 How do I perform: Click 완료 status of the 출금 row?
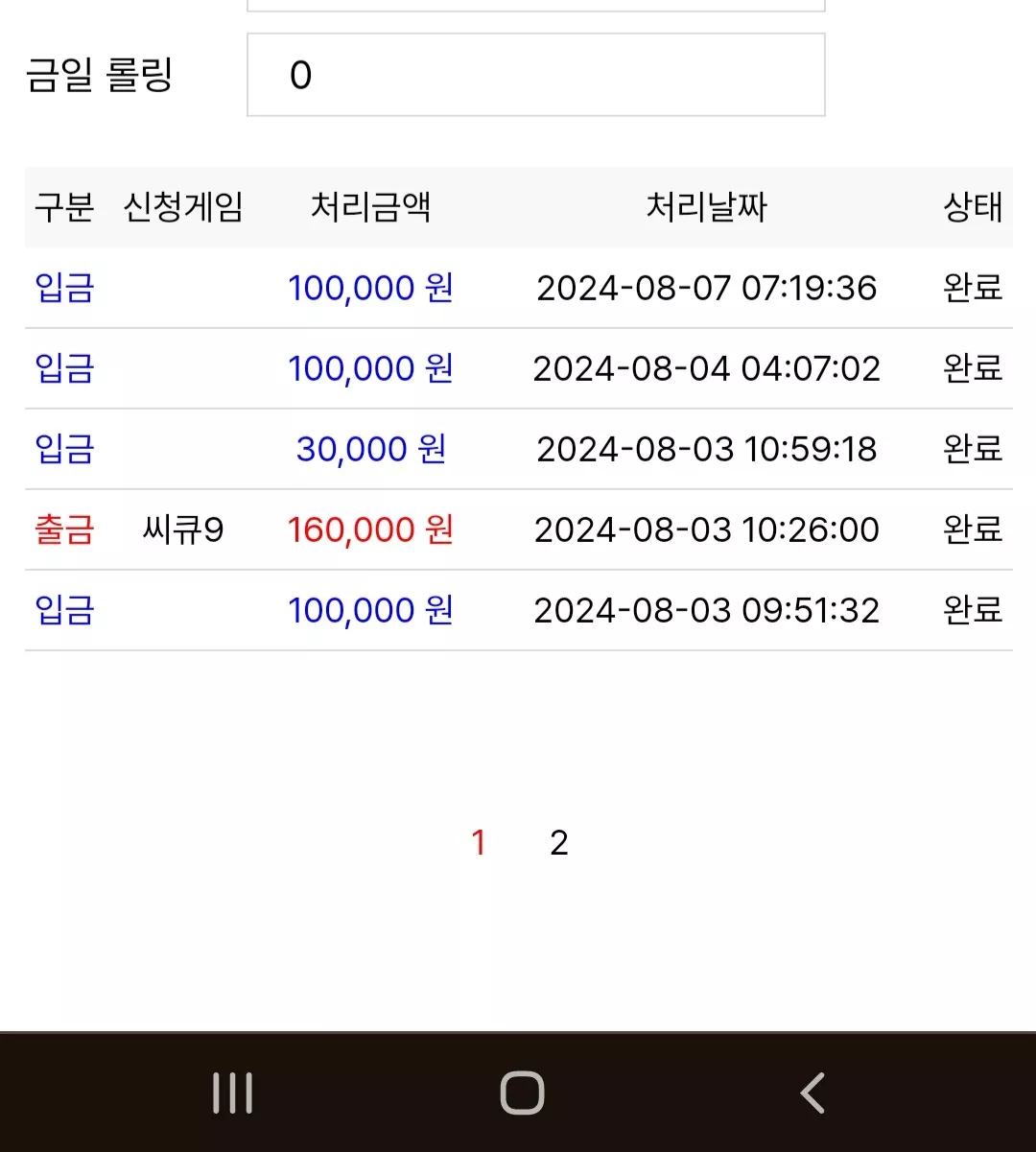click(x=973, y=529)
